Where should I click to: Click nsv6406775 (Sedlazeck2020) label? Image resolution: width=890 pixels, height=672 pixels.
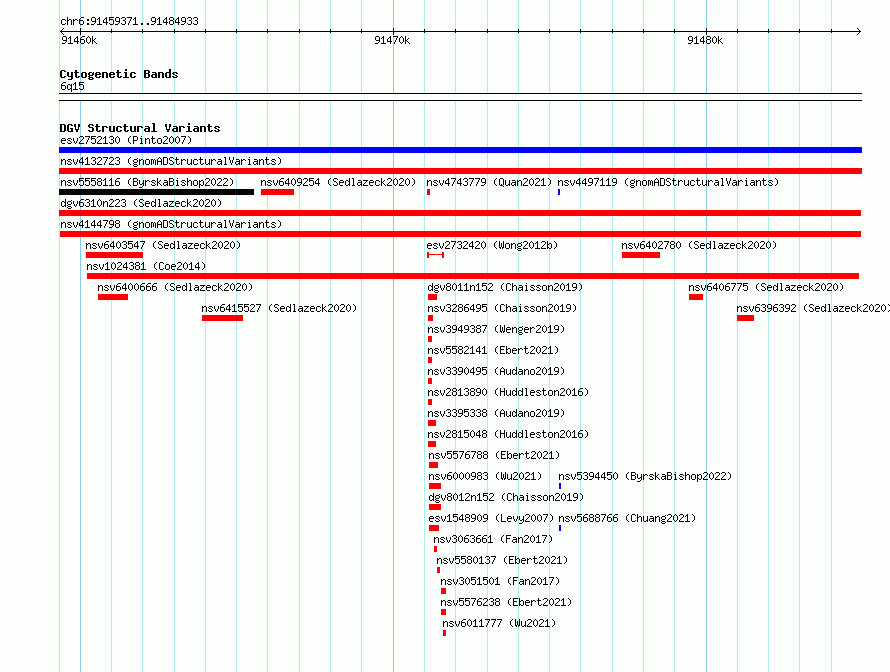click(766, 287)
